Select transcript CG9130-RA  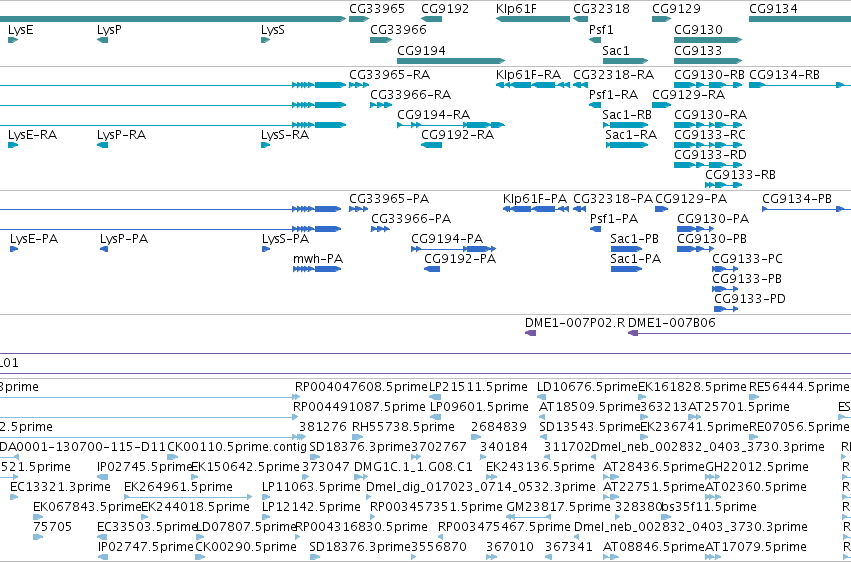pyautogui.click(x=710, y=114)
